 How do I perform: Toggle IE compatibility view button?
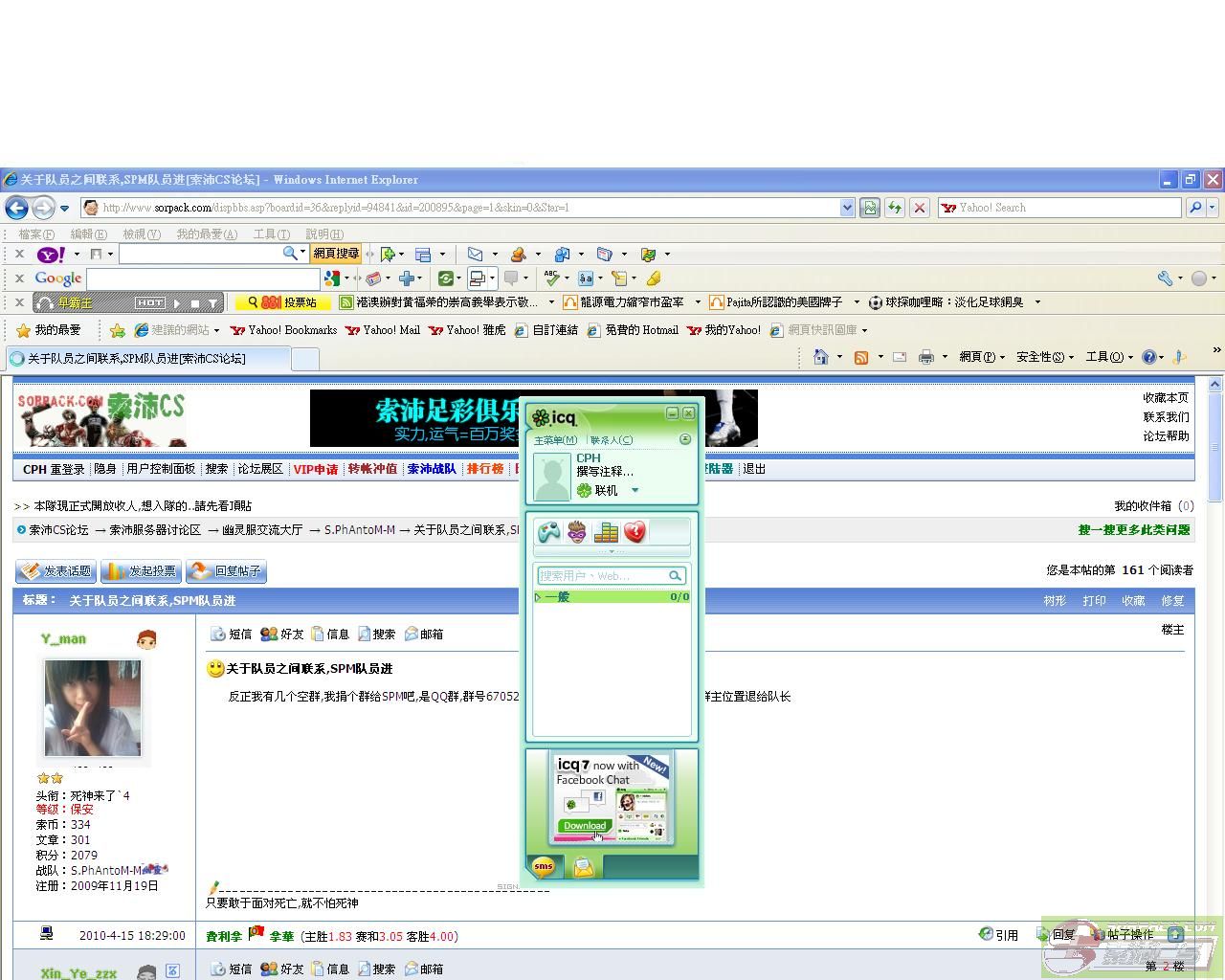pos(869,208)
